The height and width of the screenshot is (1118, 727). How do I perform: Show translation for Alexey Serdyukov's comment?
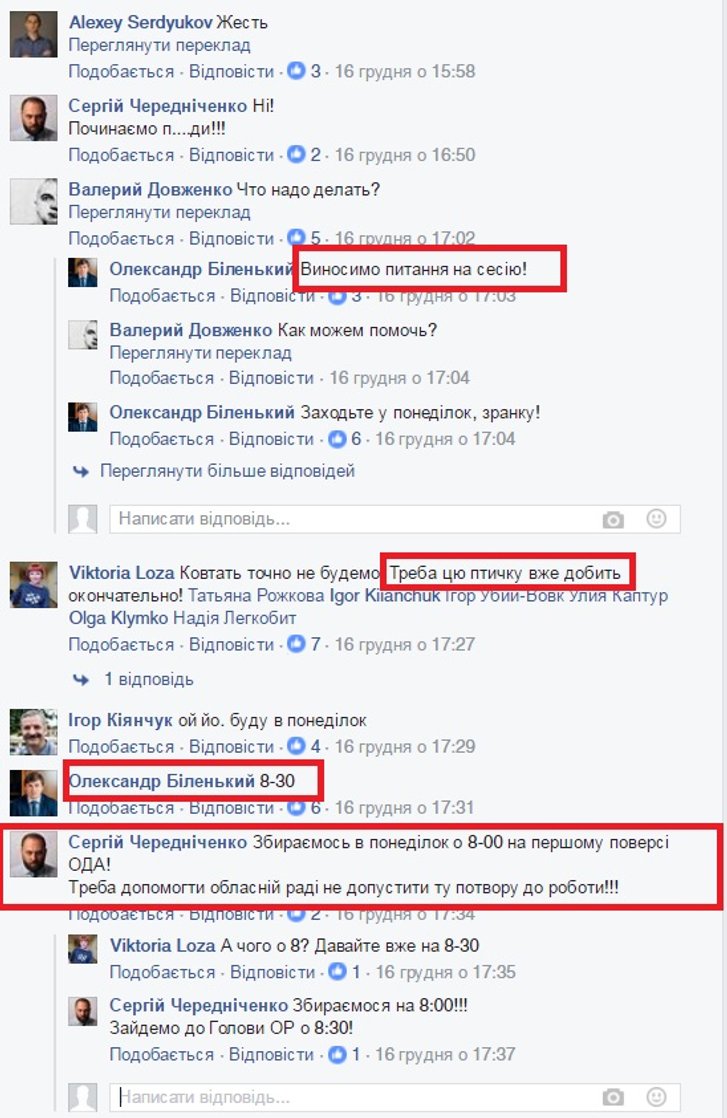159,46
